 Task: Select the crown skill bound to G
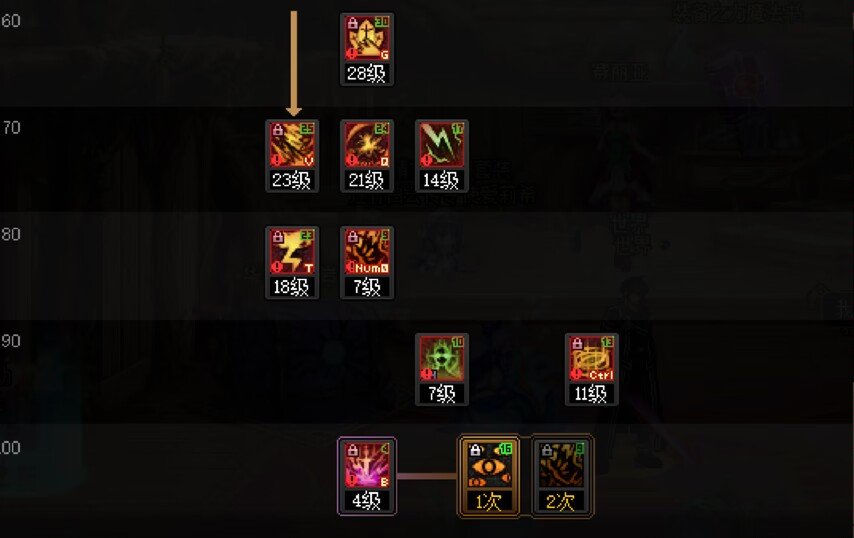[367, 39]
